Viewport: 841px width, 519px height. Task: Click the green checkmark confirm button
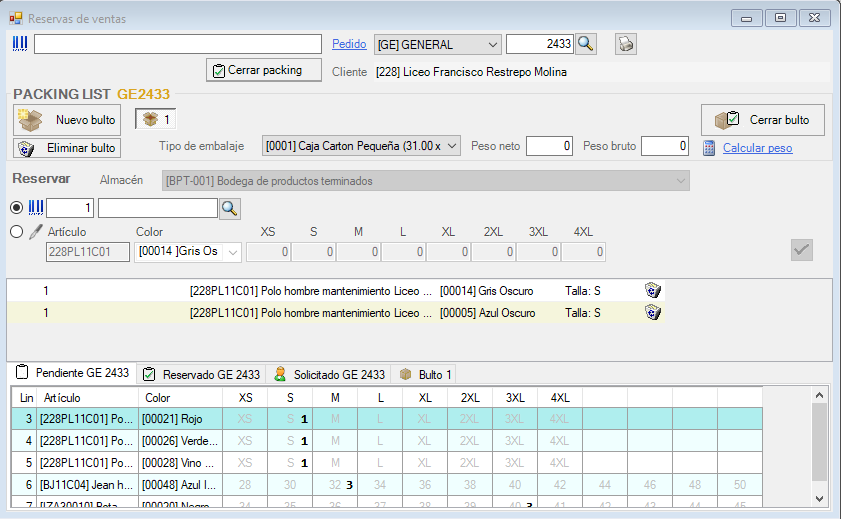801,251
